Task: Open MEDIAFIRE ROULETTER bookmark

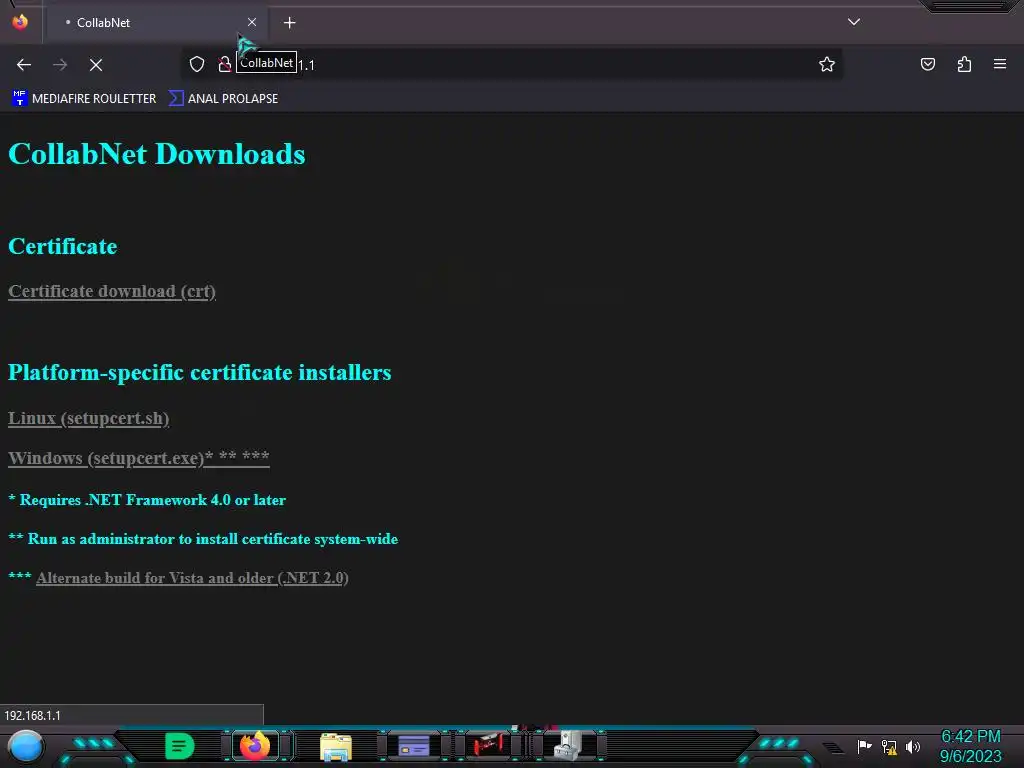Action: coord(84,99)
